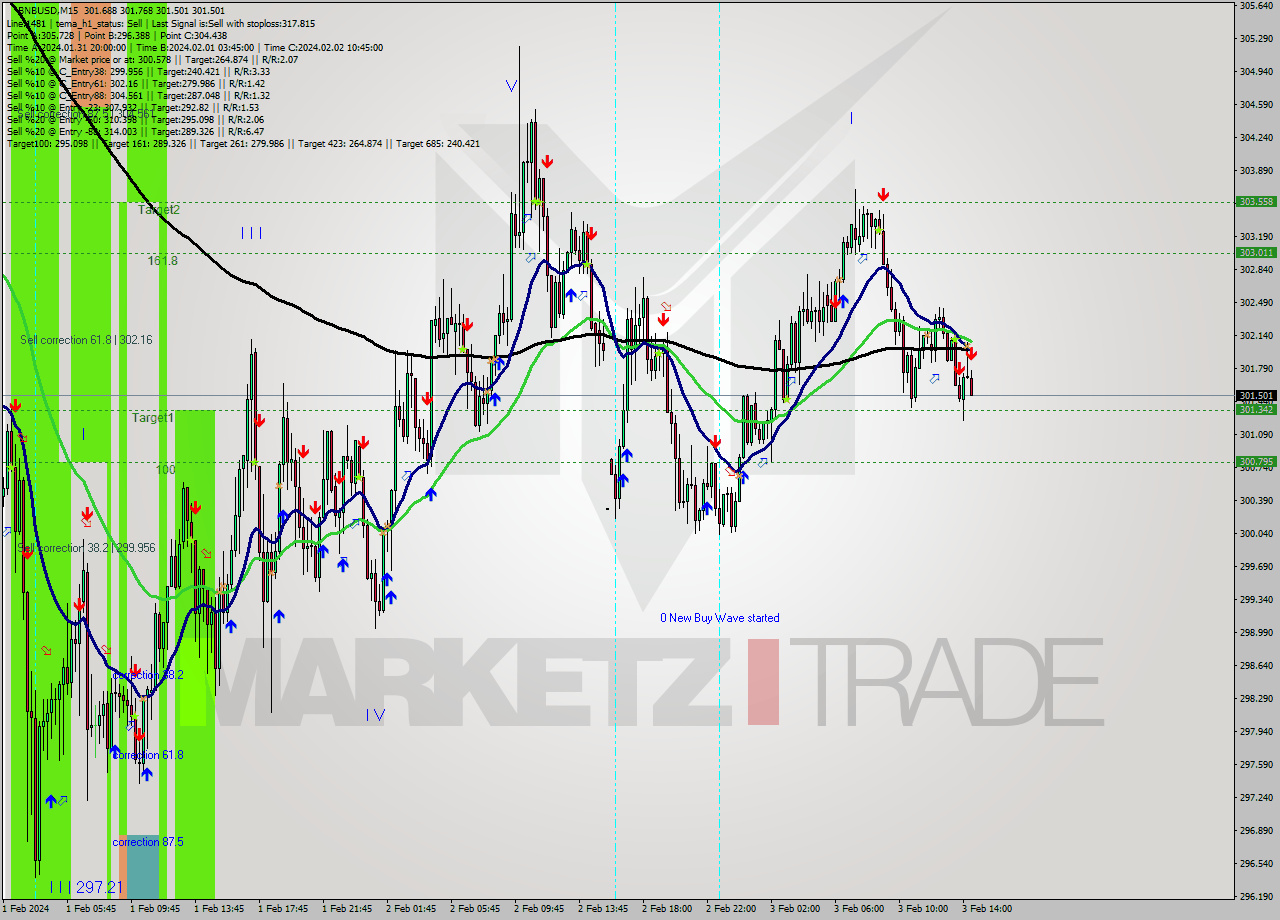Image resolution: width=1280 pixels, height=920 pixels.
Task: Select the 'Target2' level label
Action: pos(159,210)
